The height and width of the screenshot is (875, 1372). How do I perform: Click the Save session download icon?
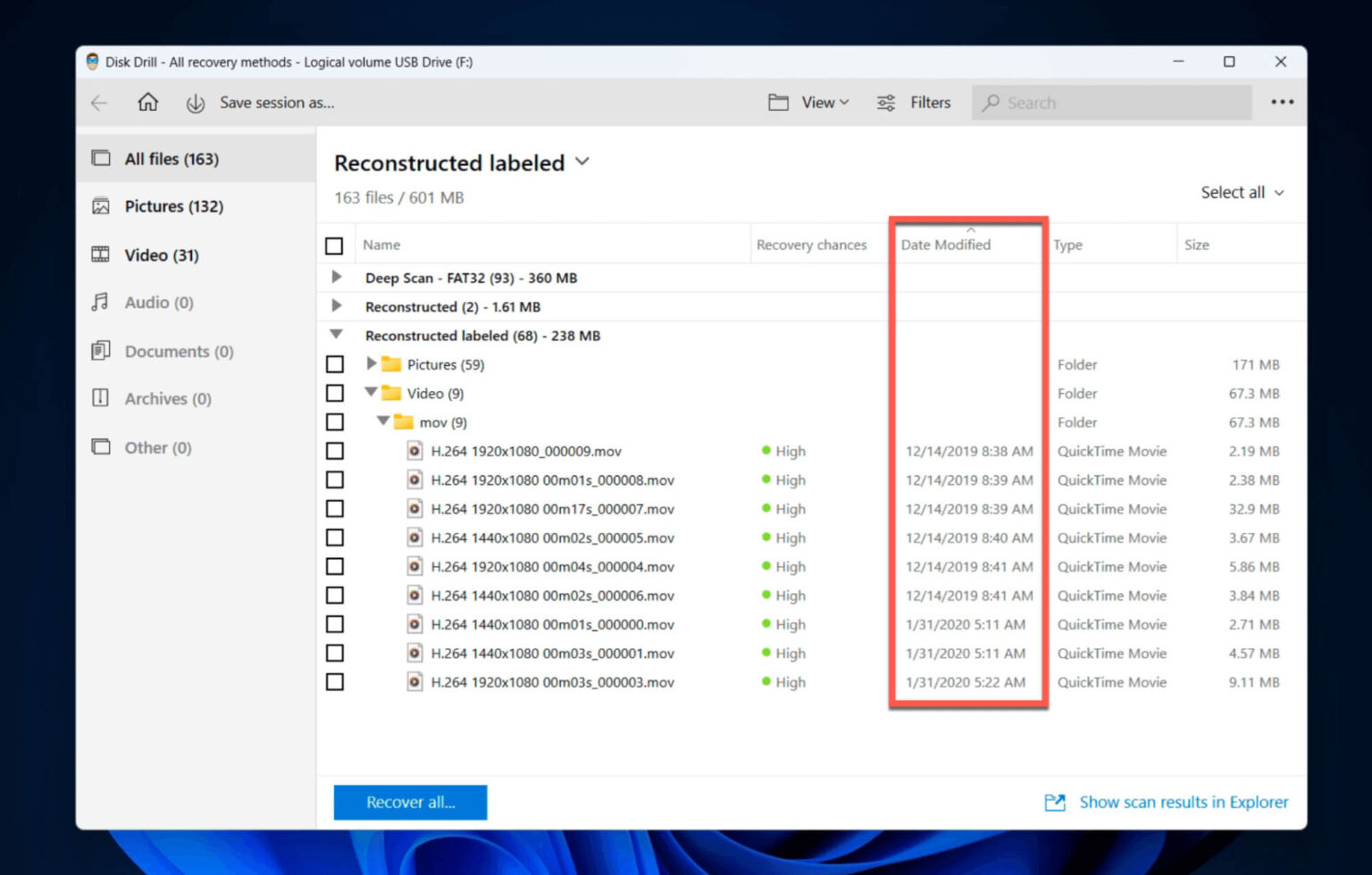196,102
